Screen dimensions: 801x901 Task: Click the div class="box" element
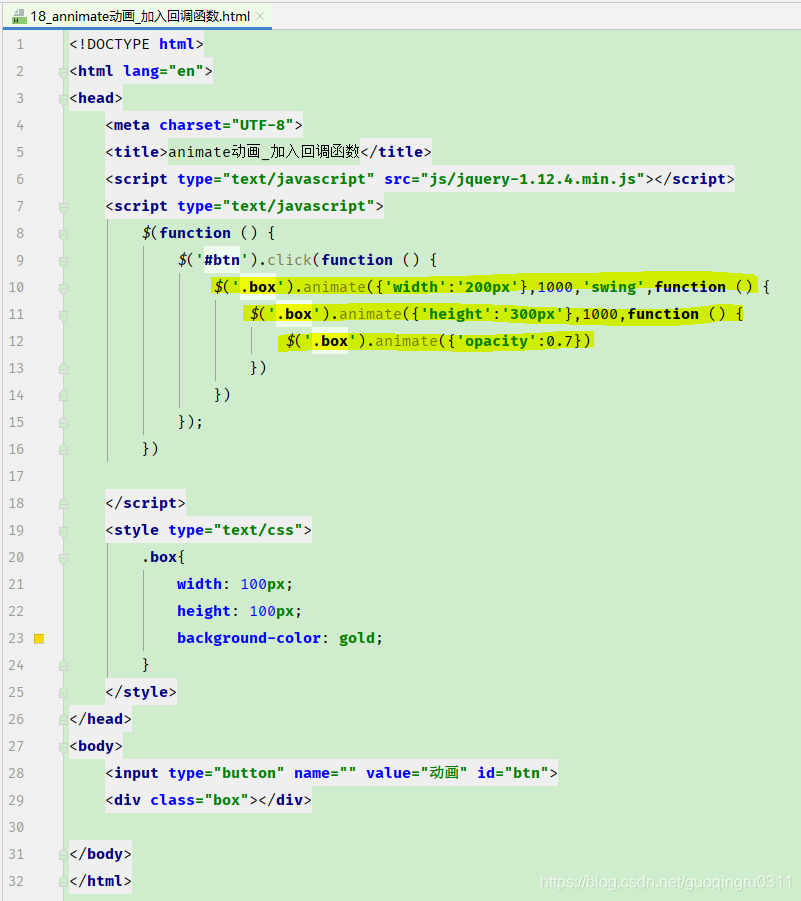click(208, 800)
